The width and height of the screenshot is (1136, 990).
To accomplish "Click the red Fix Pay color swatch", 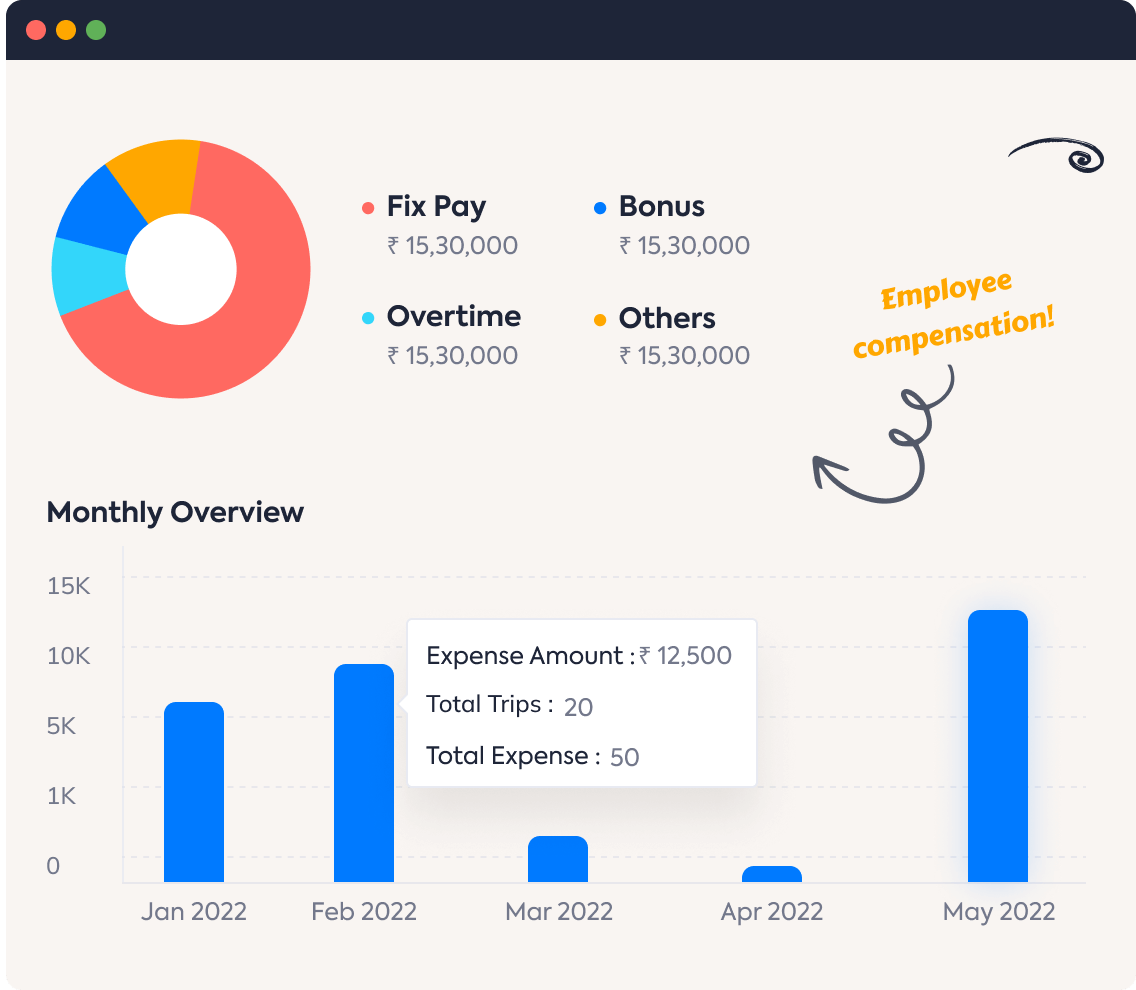I will [366, 207].
